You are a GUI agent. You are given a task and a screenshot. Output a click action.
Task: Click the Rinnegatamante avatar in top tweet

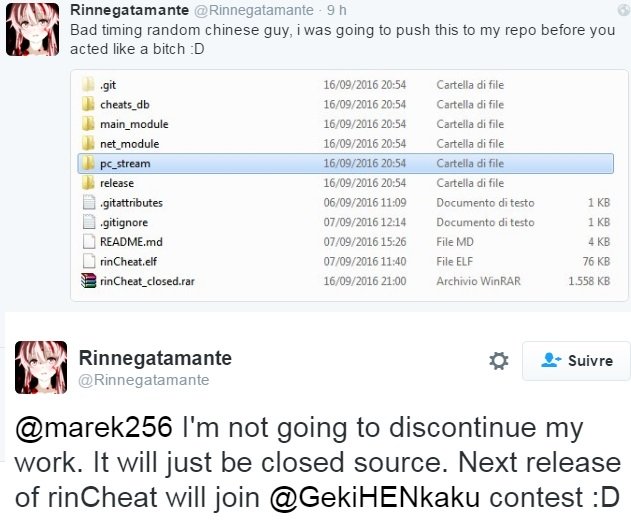33,29
